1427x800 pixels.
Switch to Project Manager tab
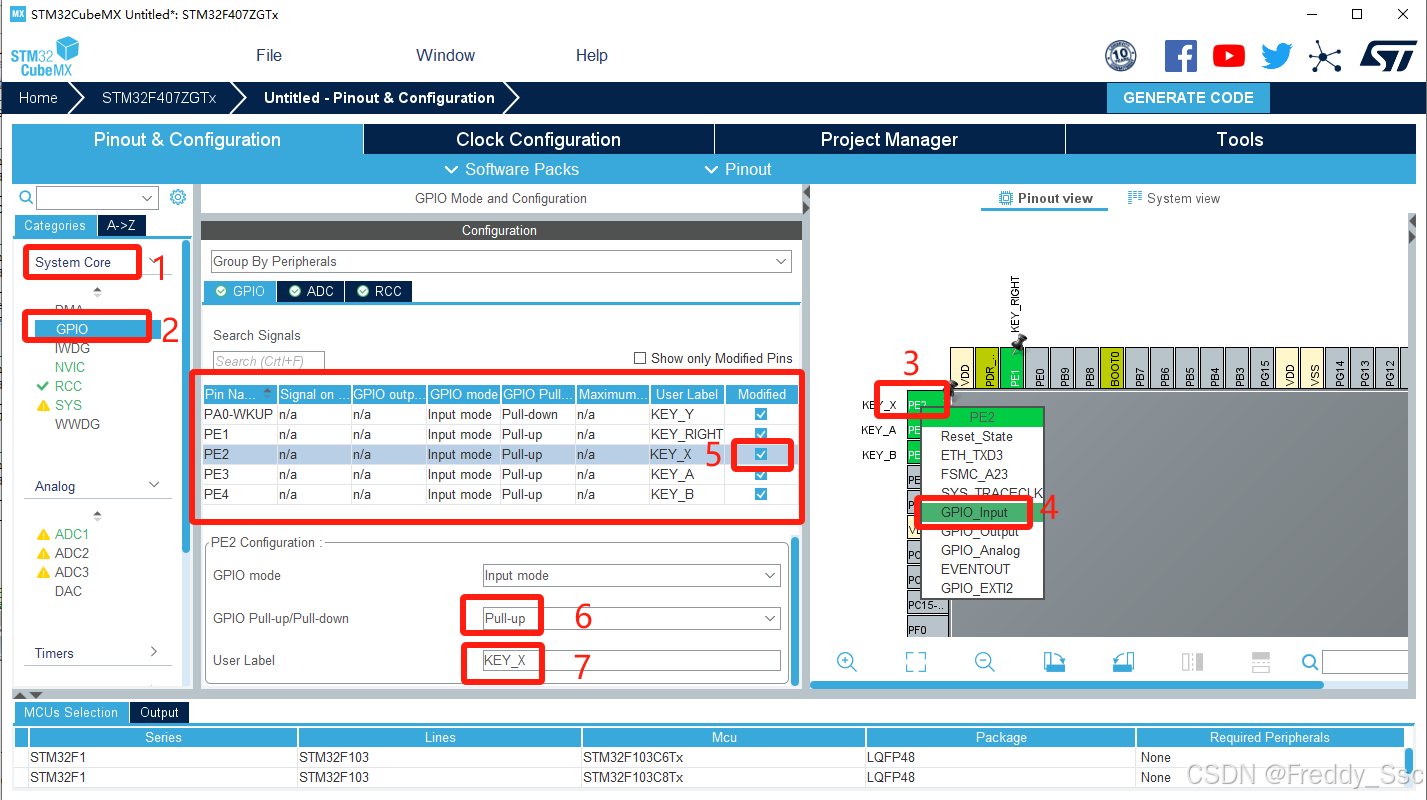[x=889, y=139]
